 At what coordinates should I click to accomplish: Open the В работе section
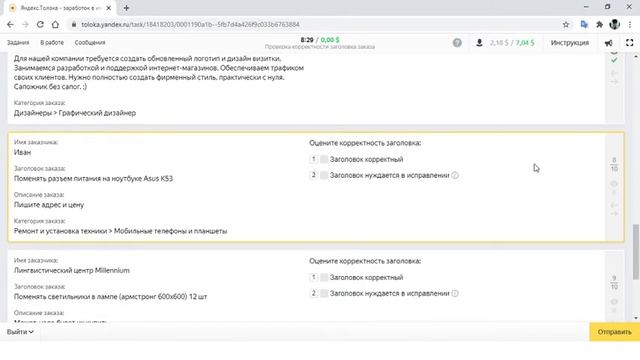click(x=52, y=42)
